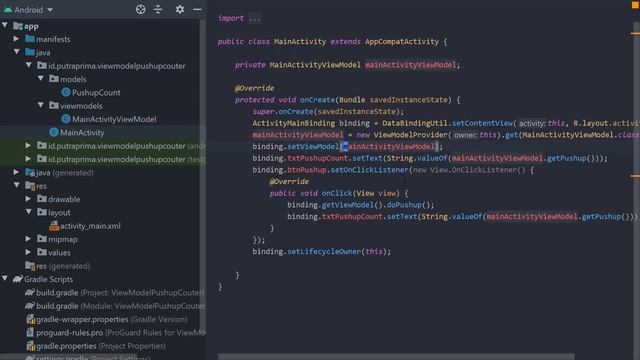640x360 pixels.
Task: Click the collapse all icon in project panel
Action: pyautogui.click(x=158, y=9)
